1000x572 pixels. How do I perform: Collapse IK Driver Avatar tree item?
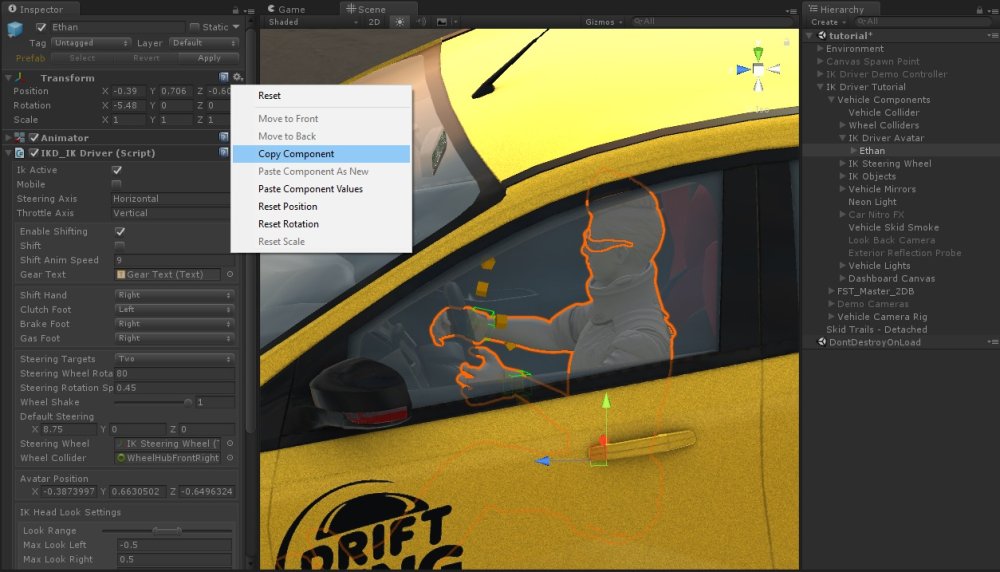tap(842, 138)
